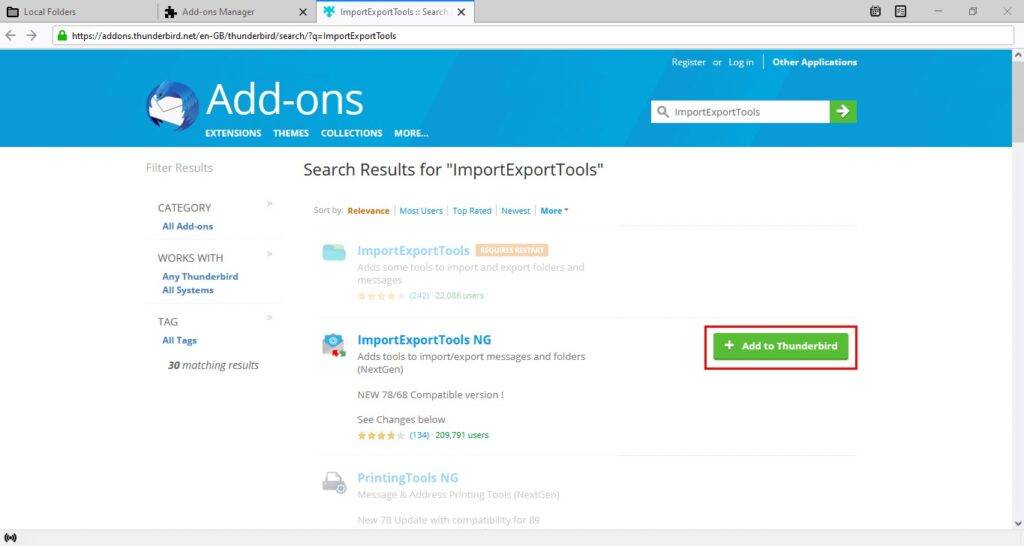
Task: Open Other Applications link
Action: [x=814, y=62]
